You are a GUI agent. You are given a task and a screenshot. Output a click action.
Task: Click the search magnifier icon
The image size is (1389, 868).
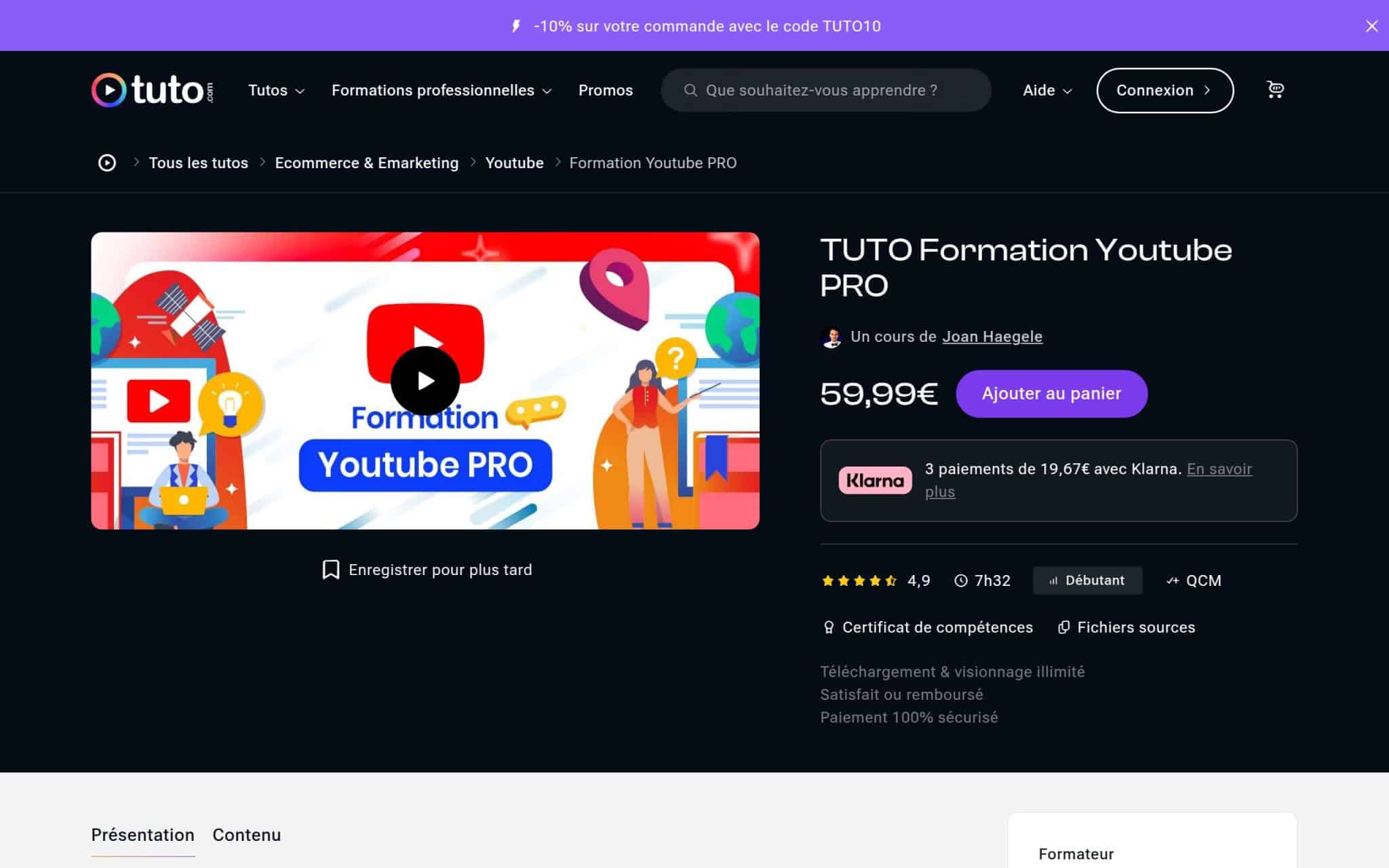click(690, 90)
